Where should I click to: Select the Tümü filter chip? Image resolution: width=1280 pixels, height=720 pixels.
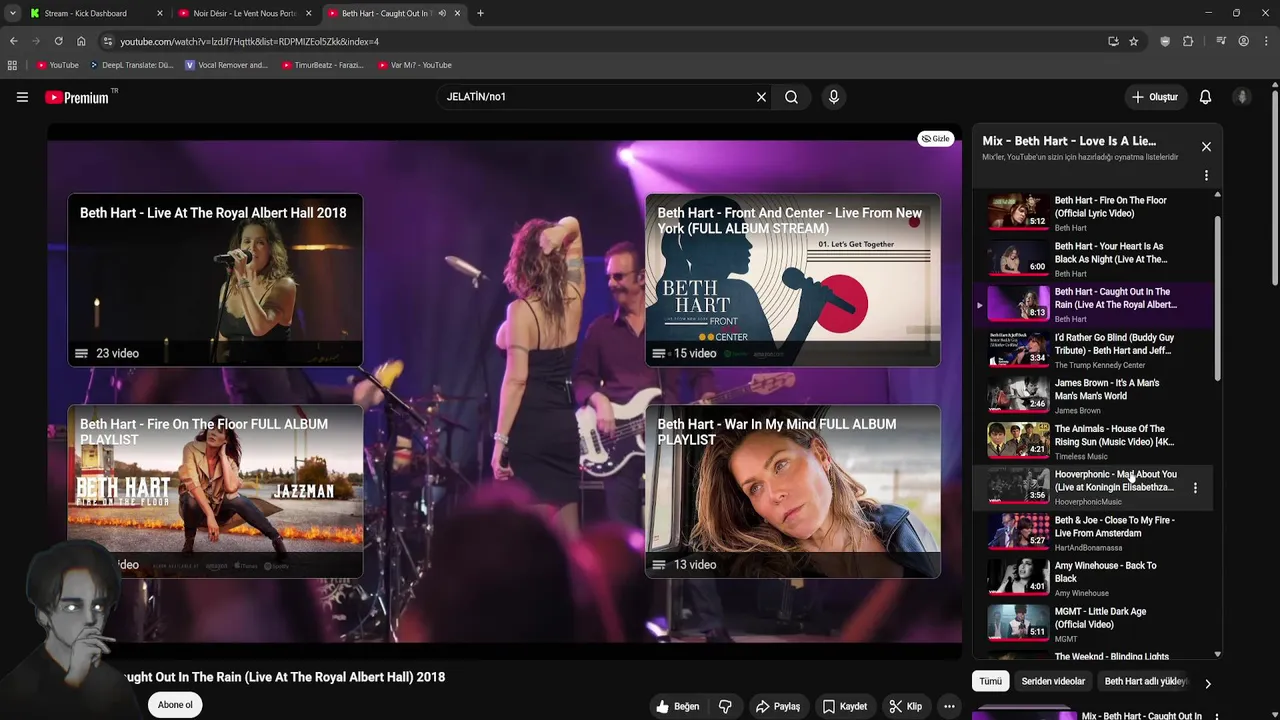(990, 681)
